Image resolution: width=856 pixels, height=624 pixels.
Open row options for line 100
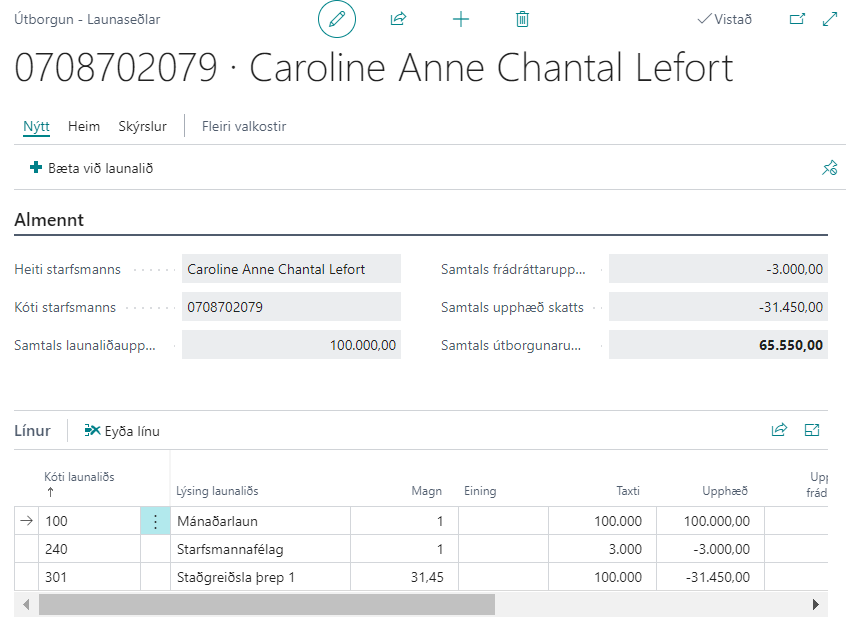point(155,521)
